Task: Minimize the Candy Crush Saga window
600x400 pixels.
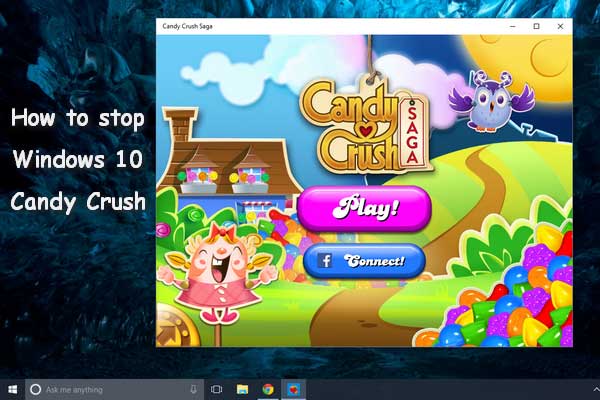Action: (513, 26)
